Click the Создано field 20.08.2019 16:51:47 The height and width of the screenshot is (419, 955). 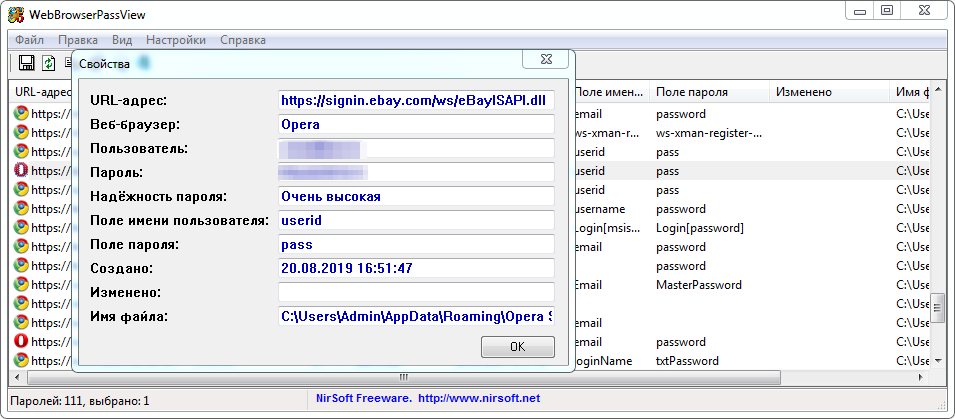click(417, 268)
